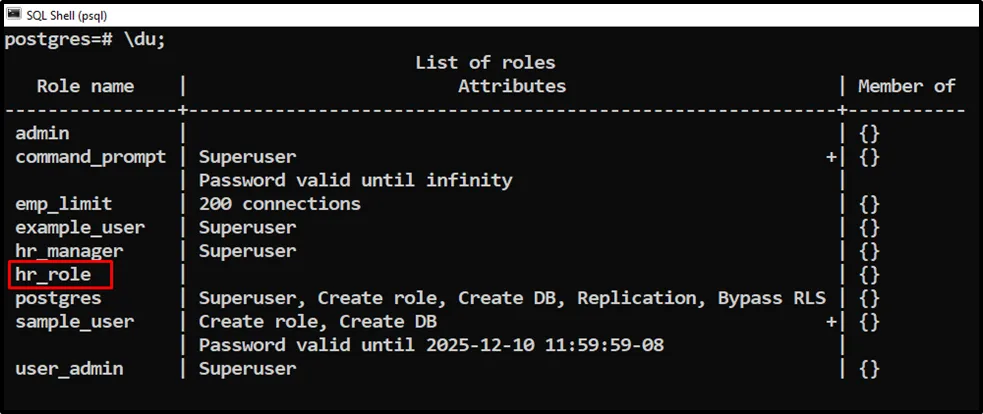Click the "Password valid until infinity" text
This screenshot has width=983, height=414.
(x=355, y=181)
